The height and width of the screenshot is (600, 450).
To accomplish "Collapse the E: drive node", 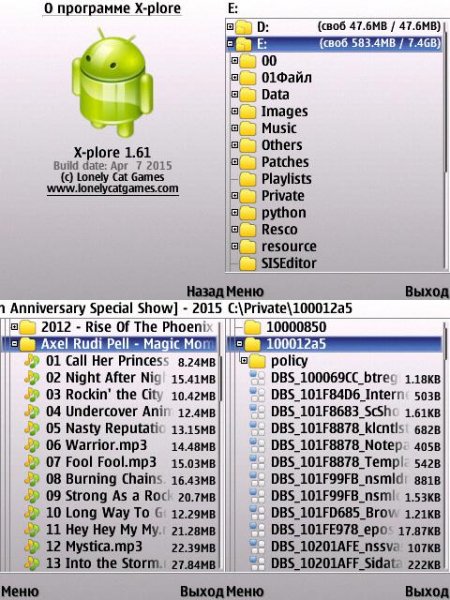I will pyautogui.click(x=230, y=43).
